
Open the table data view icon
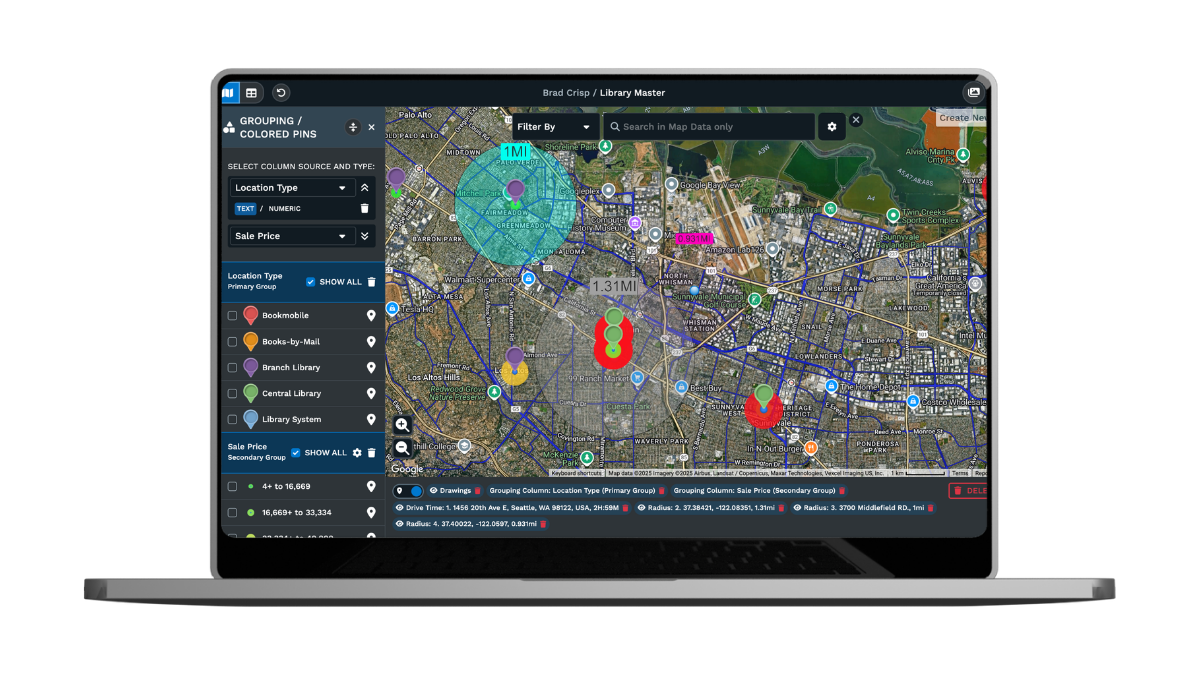coord(252,93)
